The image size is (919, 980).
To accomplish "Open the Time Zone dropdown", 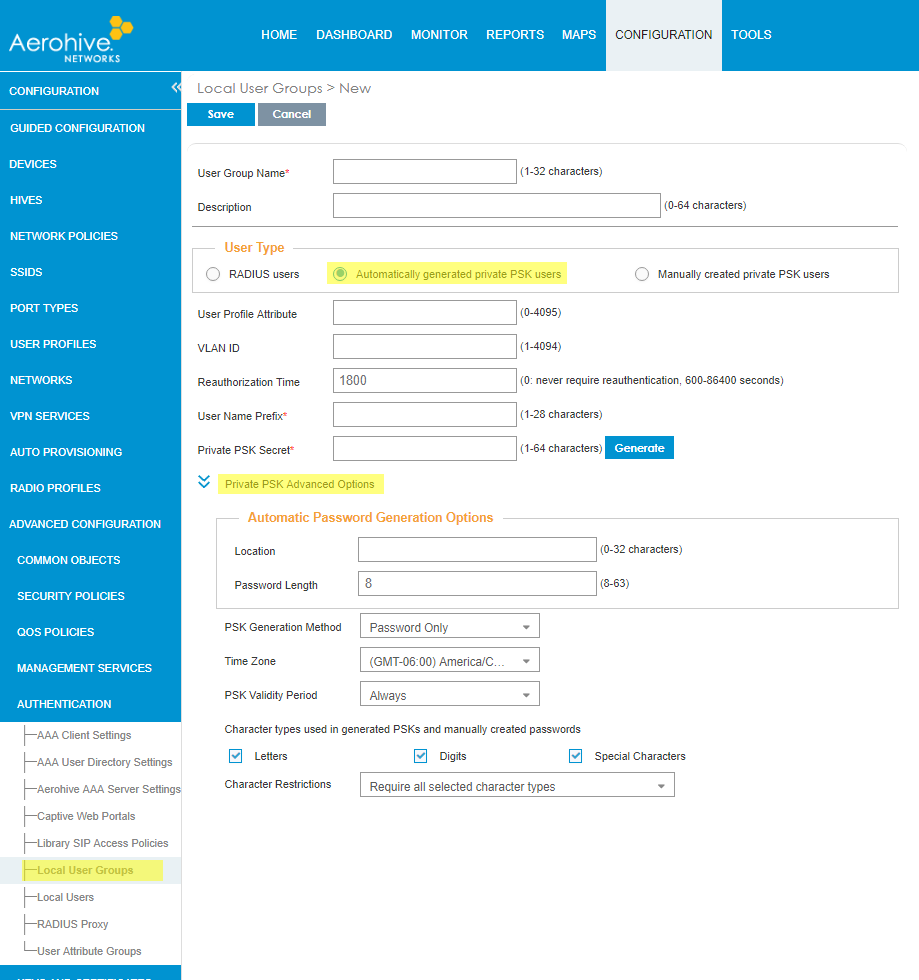I will (449, 661).
